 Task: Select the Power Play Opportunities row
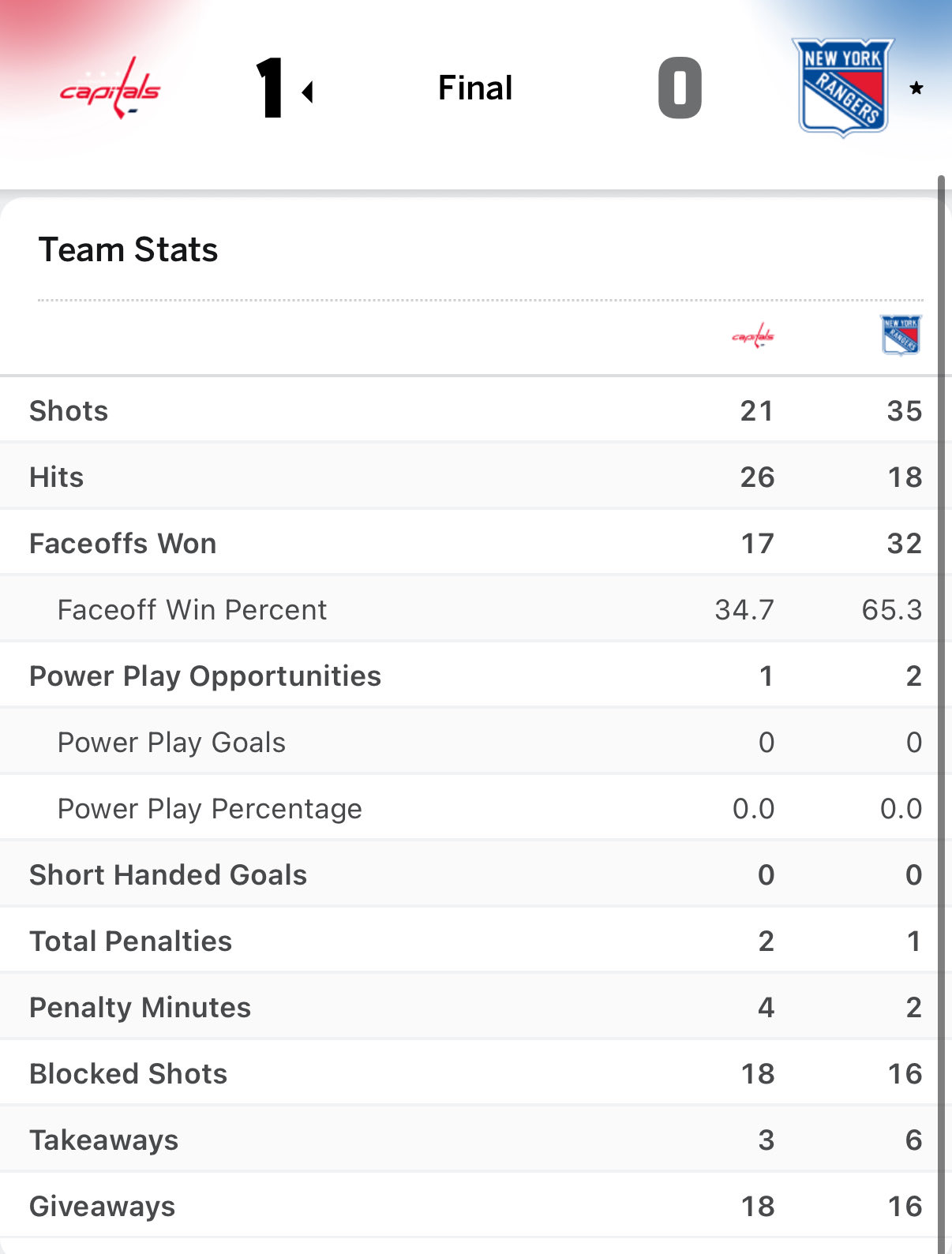pyautogui.click(x=205, y=676)
